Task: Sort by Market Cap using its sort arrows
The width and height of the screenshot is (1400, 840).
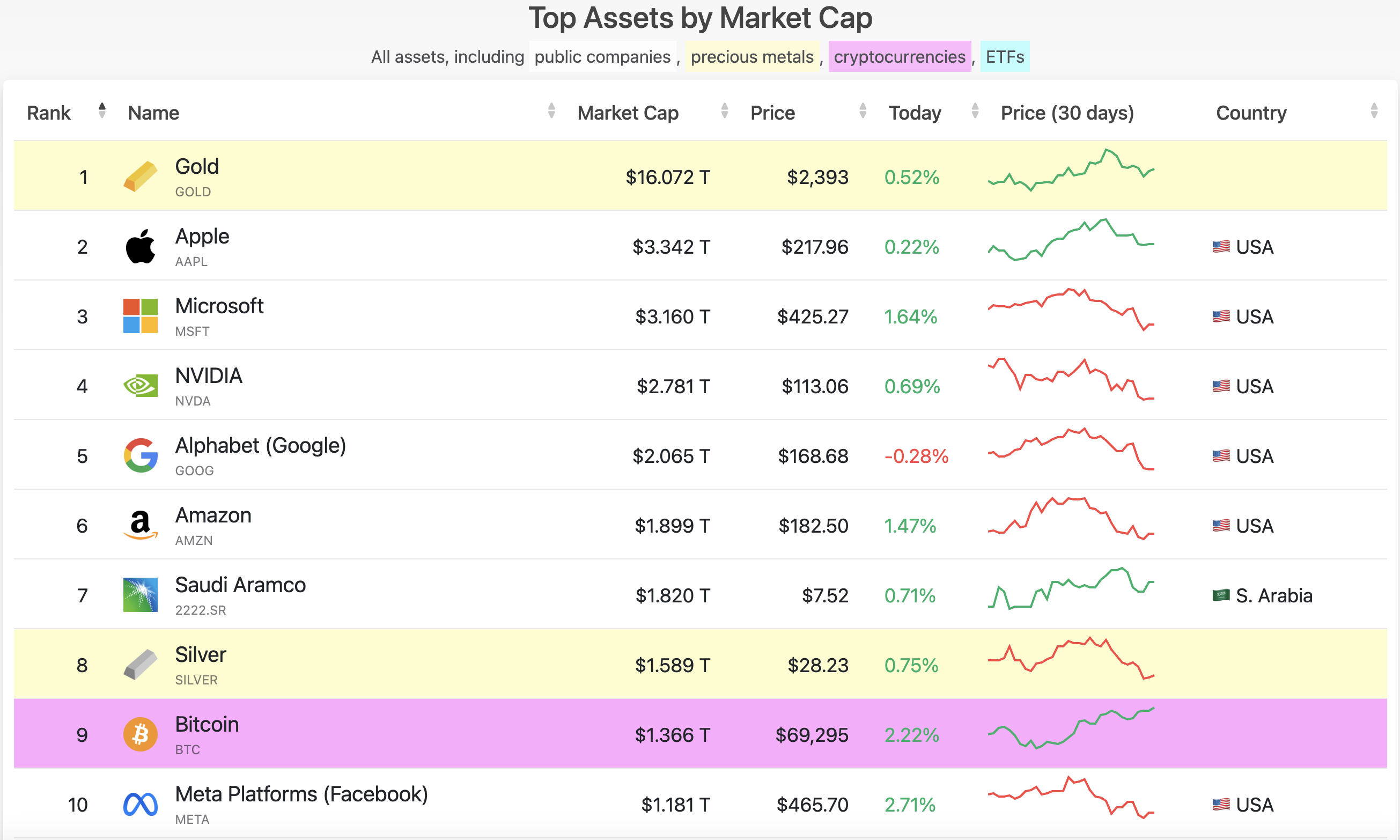Action: [x=725, y=110]
